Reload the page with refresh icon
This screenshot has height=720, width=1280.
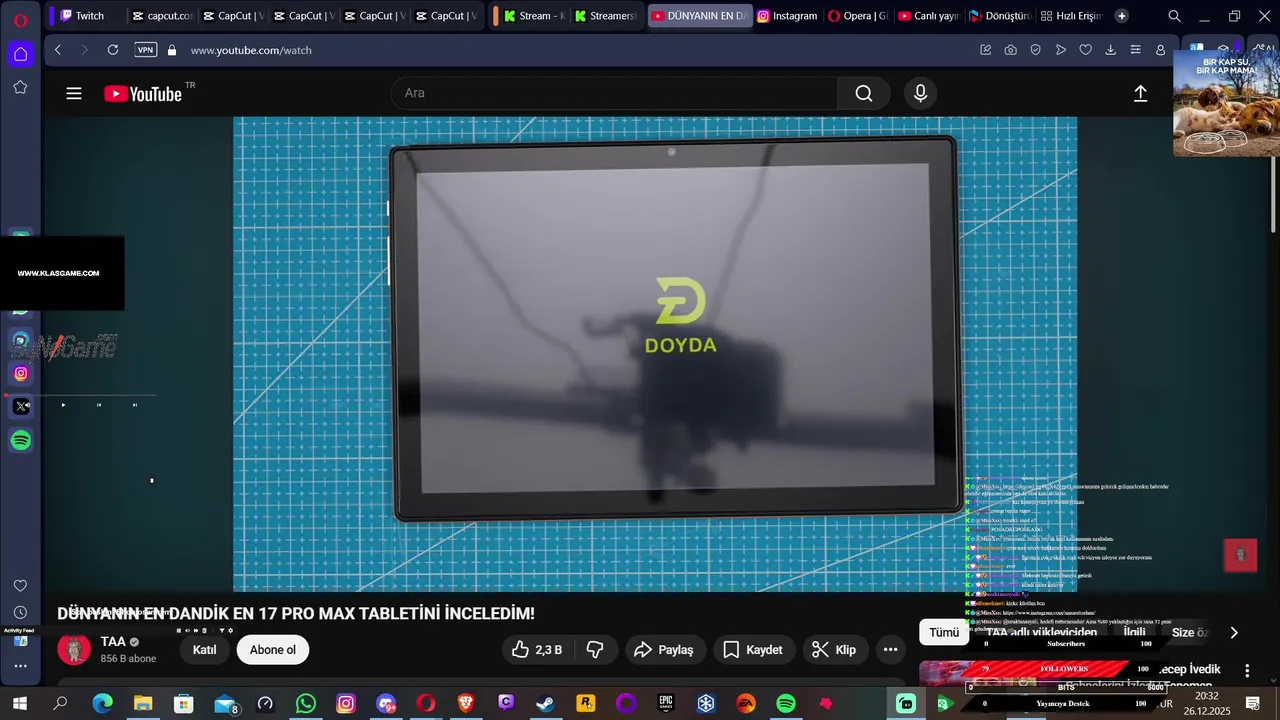[x=113, y=50]
